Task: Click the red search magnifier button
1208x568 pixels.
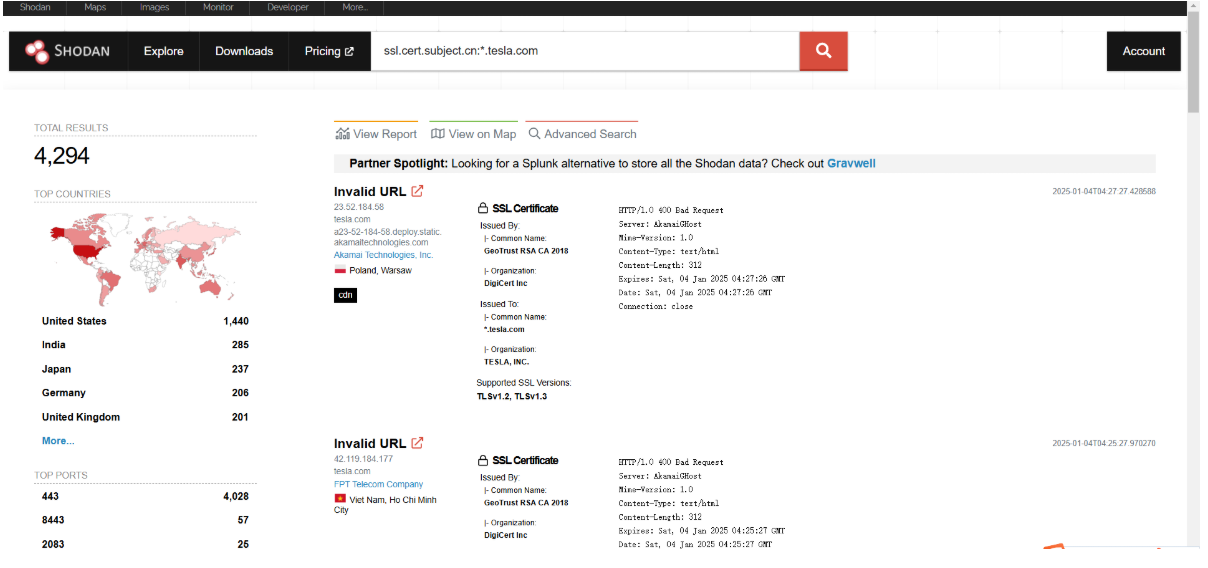Action: click(823, 51)
